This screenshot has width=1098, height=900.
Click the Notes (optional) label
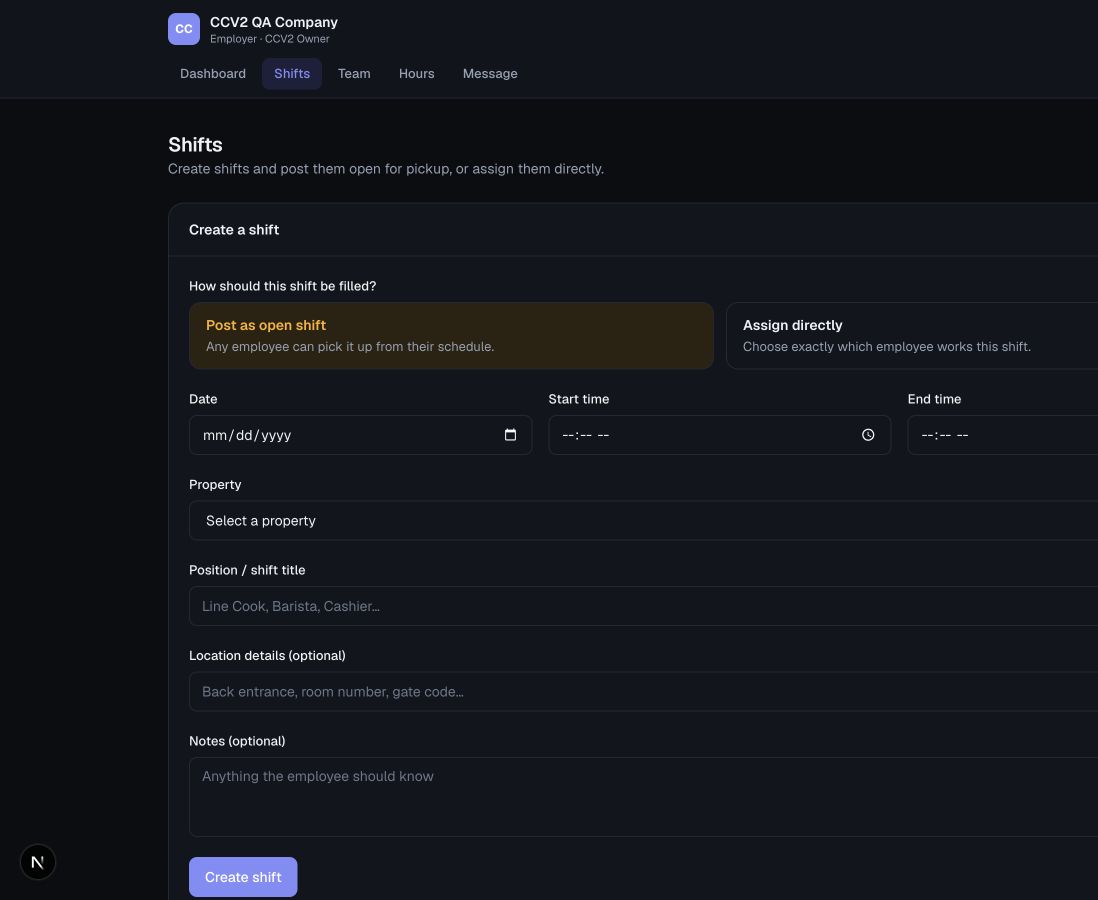(x=237, y=741)
